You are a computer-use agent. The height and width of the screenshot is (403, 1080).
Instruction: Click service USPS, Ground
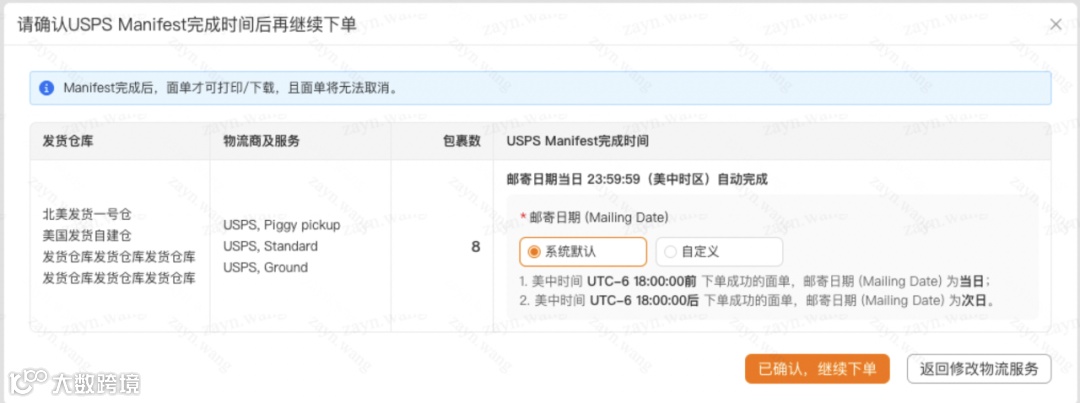(265, 267)
